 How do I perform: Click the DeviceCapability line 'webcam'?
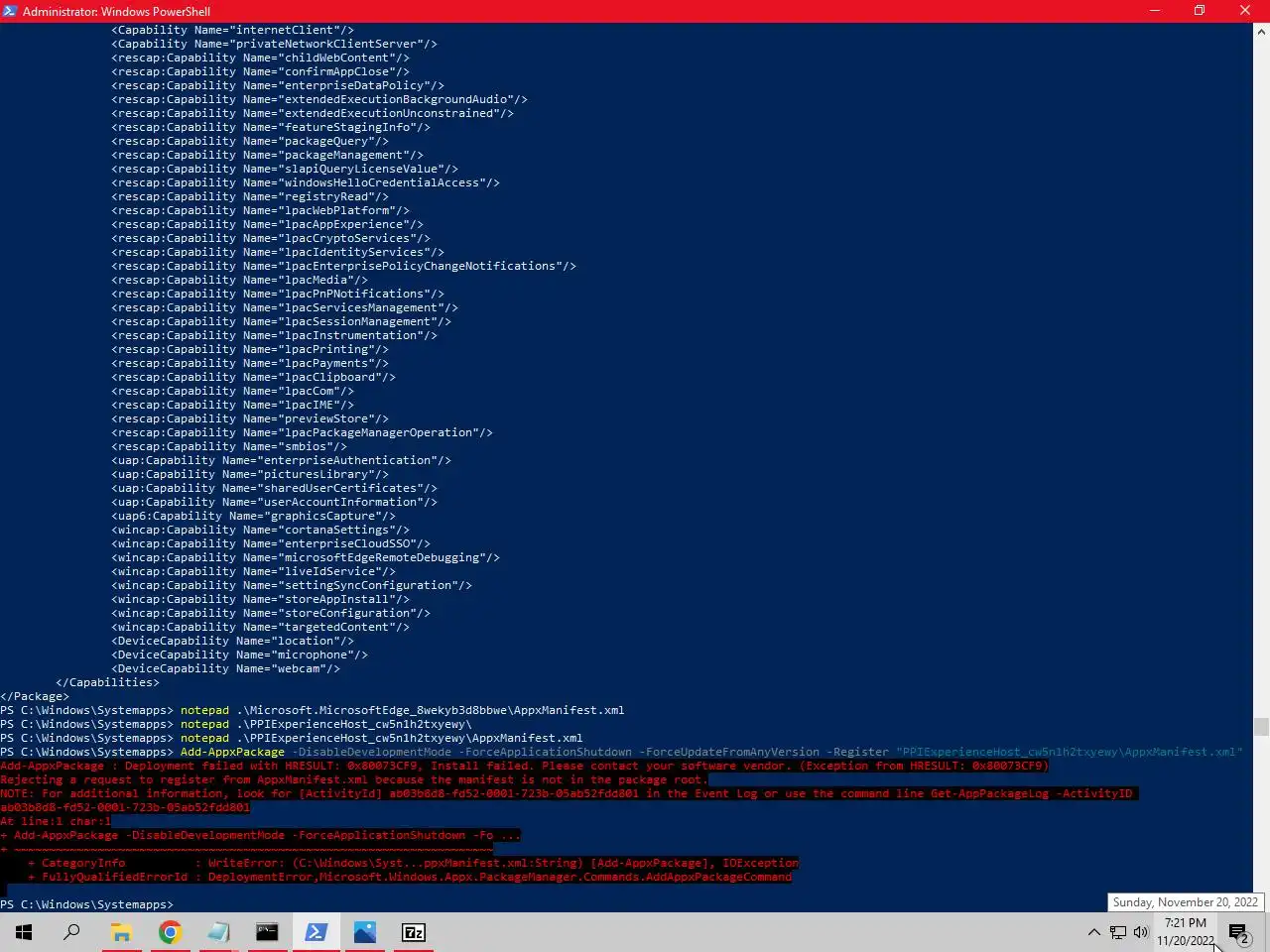[x=225, y=668]
